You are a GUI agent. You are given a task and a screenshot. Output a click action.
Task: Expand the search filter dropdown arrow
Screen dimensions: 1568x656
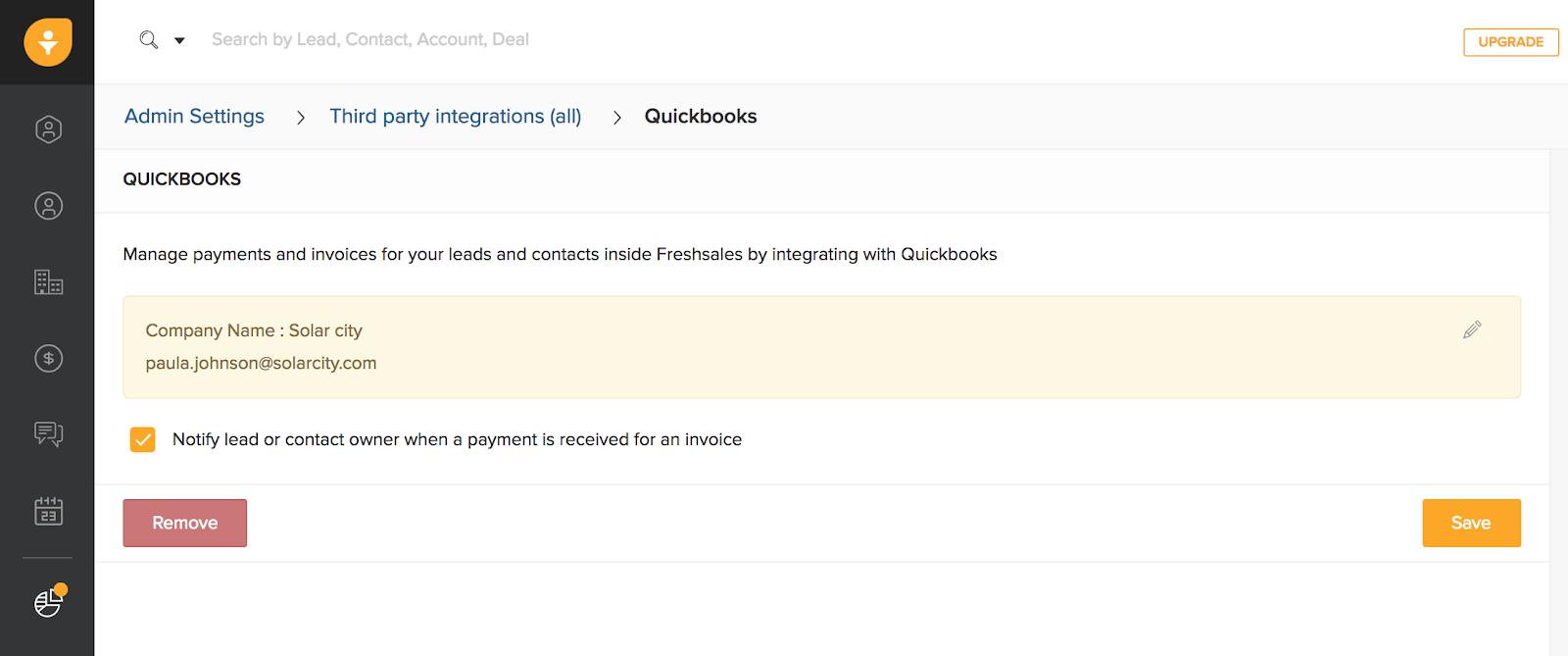(179, 41)
